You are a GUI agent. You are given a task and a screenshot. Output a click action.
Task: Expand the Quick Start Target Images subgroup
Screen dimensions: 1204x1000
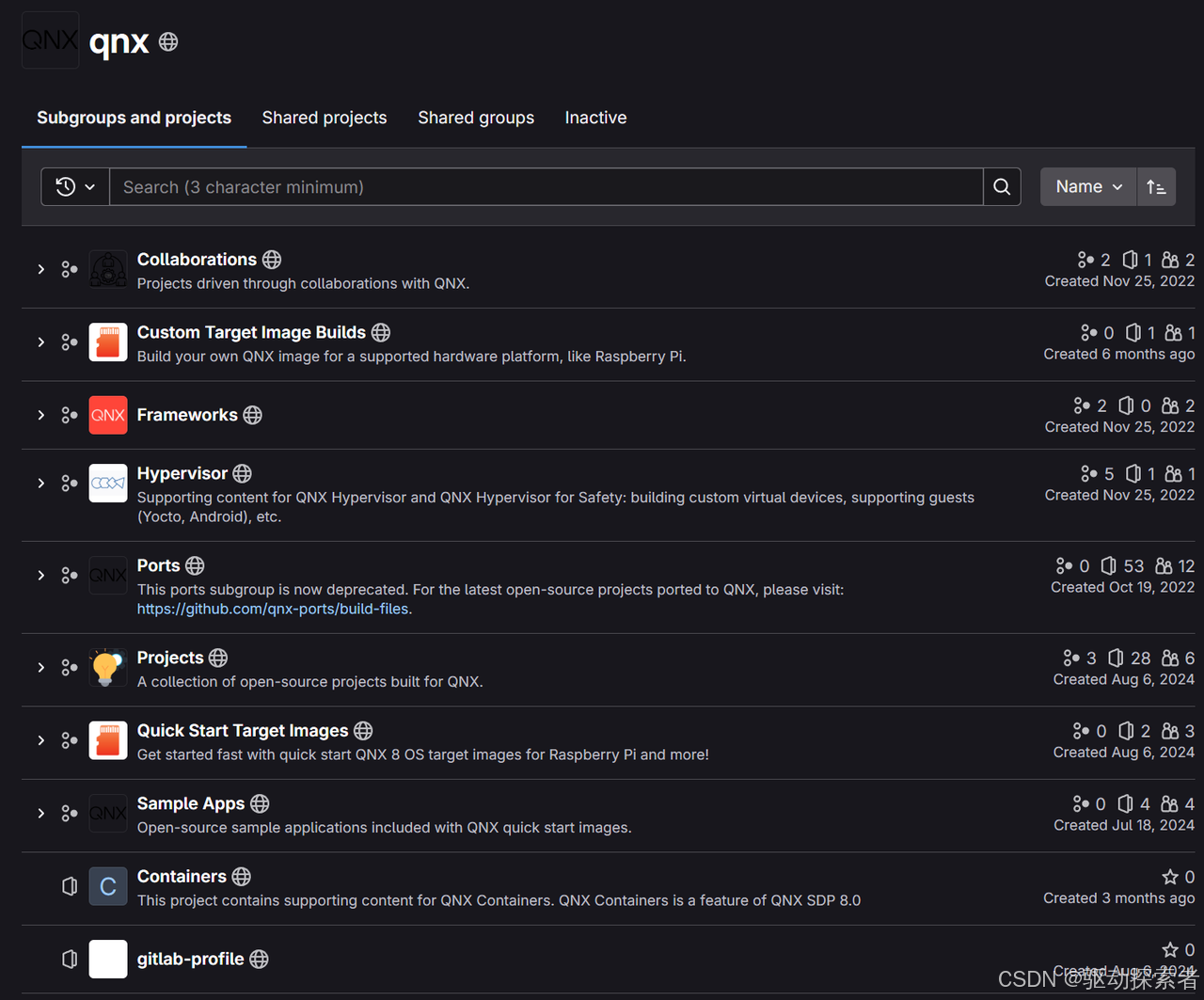[x=40, y=740]
